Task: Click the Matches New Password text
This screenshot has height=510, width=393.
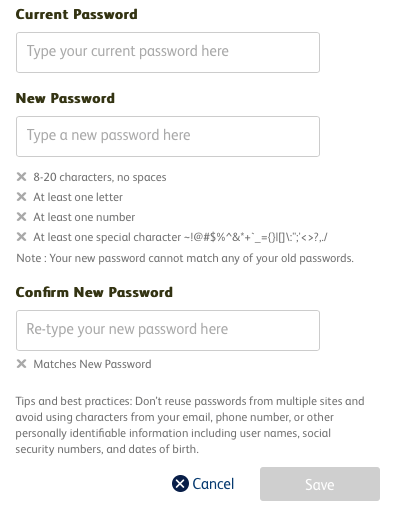Action: 92,364
